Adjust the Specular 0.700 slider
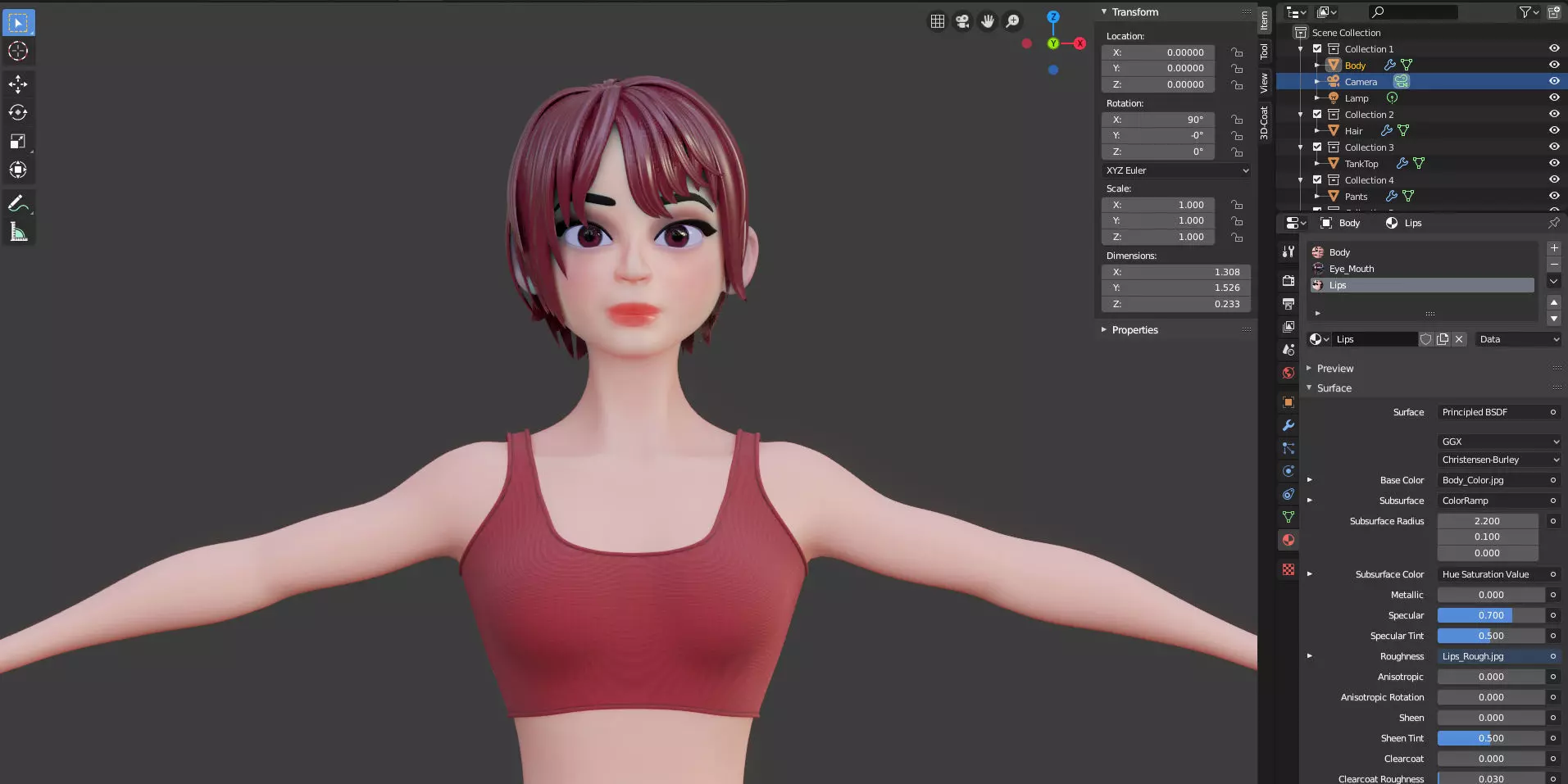 [x=1491, y=615]
